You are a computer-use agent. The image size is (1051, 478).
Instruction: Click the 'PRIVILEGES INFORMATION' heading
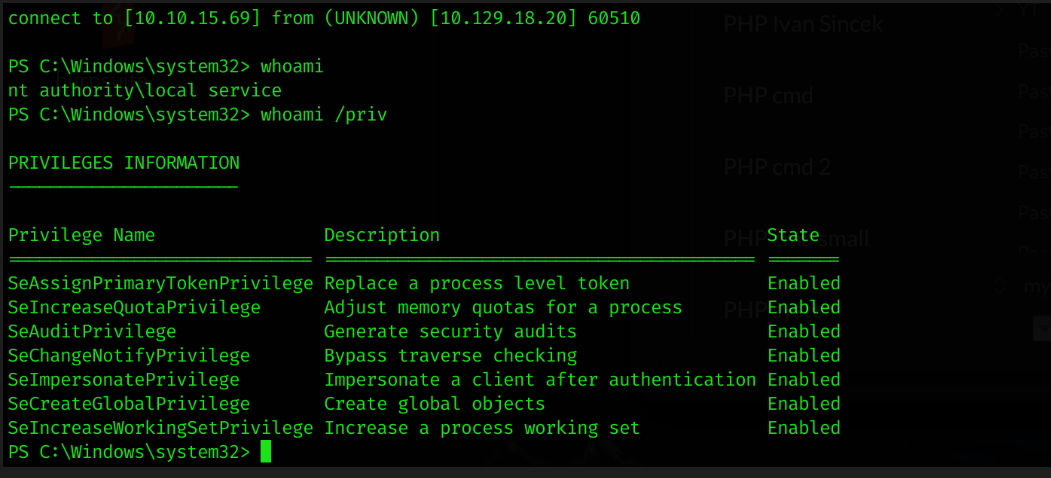pos(123,163)
